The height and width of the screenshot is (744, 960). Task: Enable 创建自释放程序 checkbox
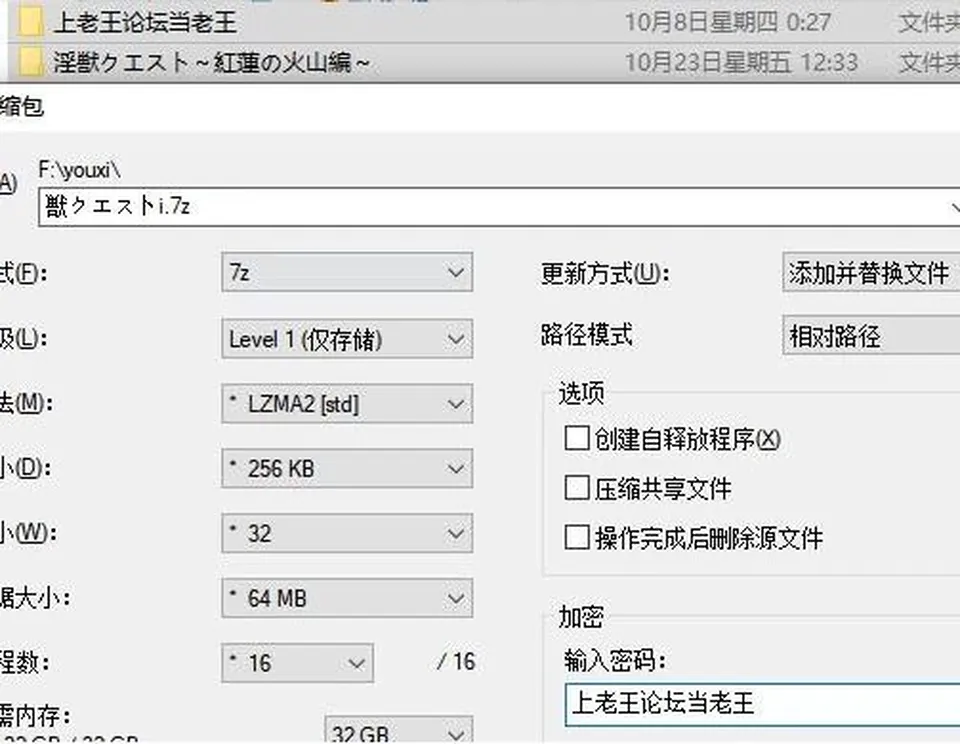(x=577, y=438)
